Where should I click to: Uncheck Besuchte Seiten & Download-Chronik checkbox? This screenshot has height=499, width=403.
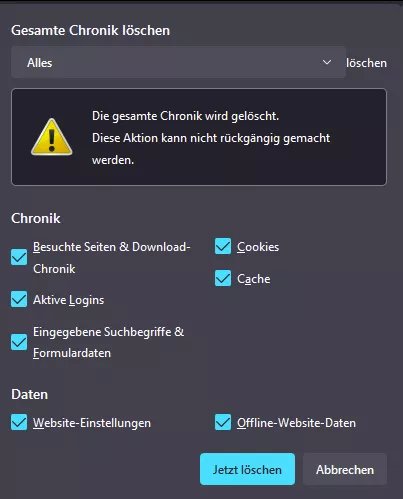(19, 257)
